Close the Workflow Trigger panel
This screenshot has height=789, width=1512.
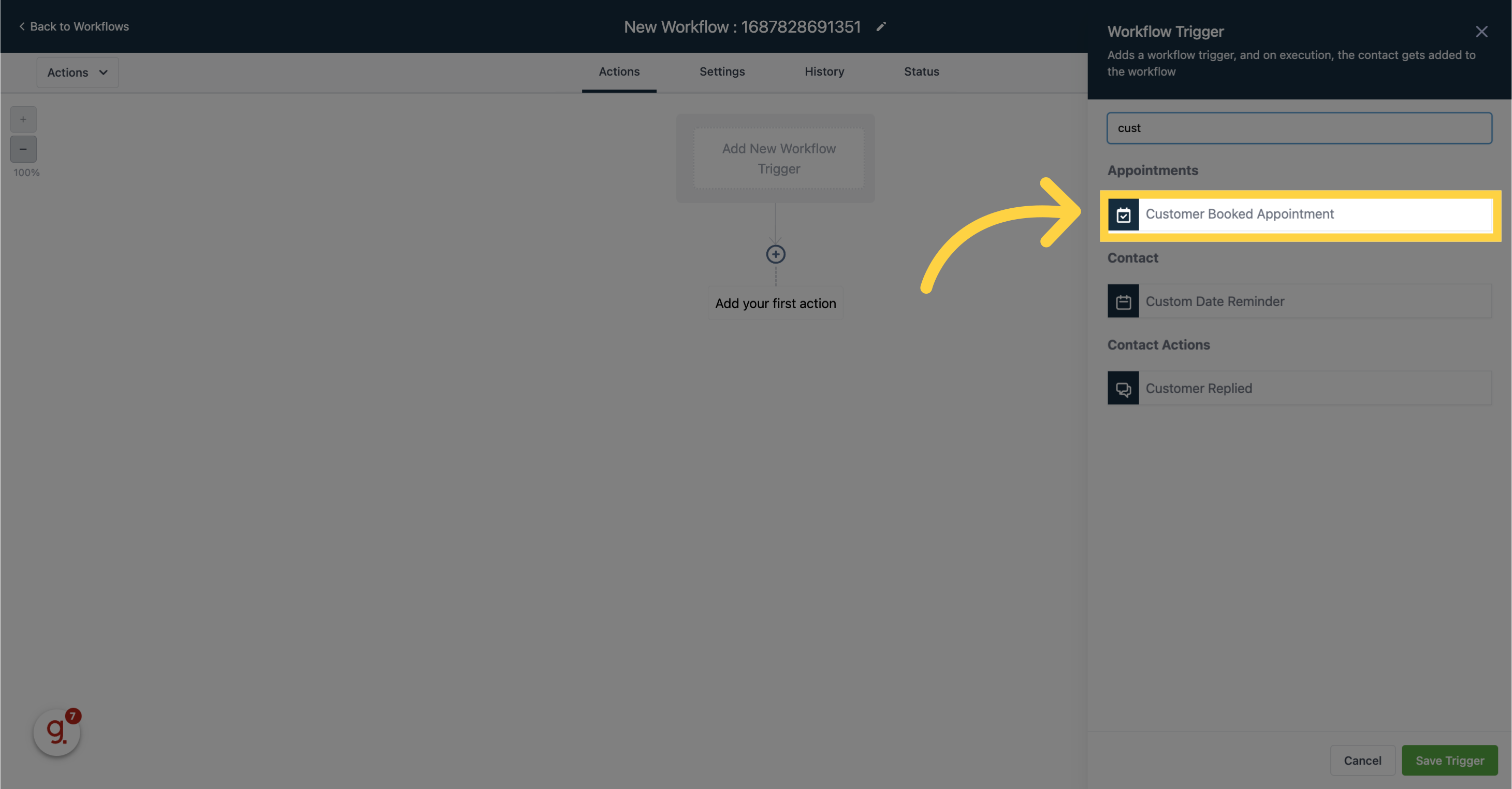pos(1481,32)
